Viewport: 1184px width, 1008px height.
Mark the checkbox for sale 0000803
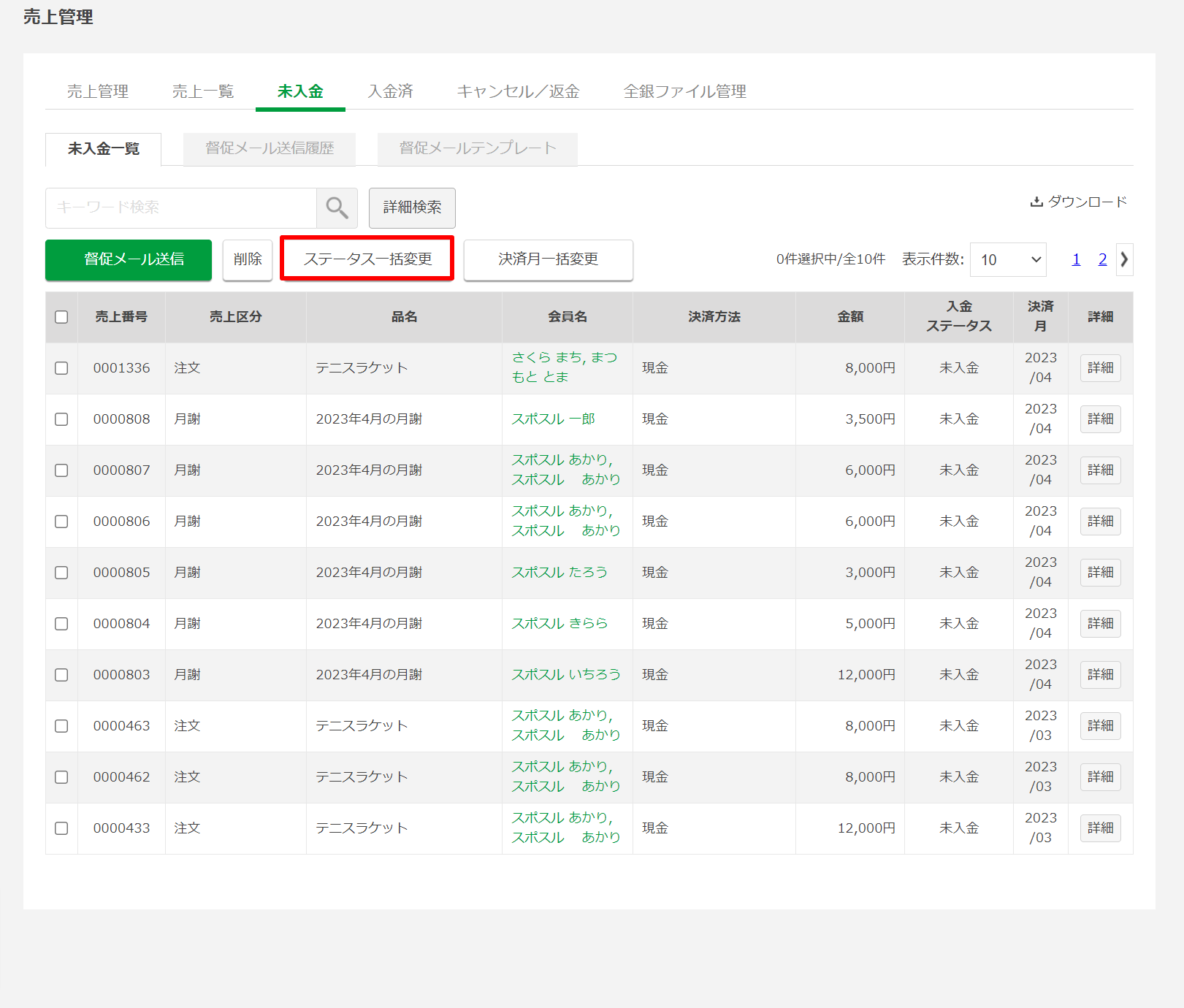tap(61, 675)
